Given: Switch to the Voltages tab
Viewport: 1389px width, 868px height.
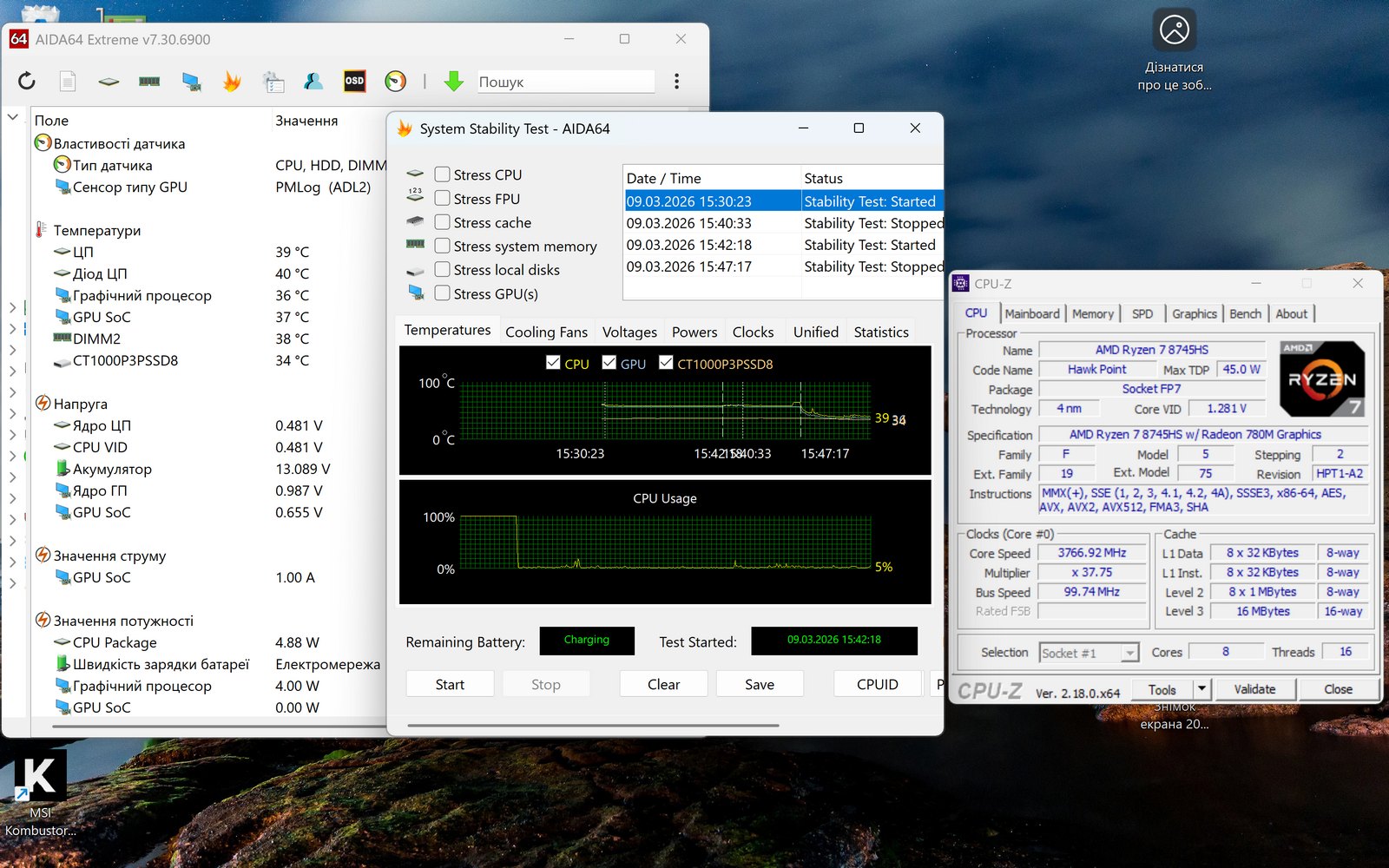Looking at the screenshot, I should (x=629, y=332).
